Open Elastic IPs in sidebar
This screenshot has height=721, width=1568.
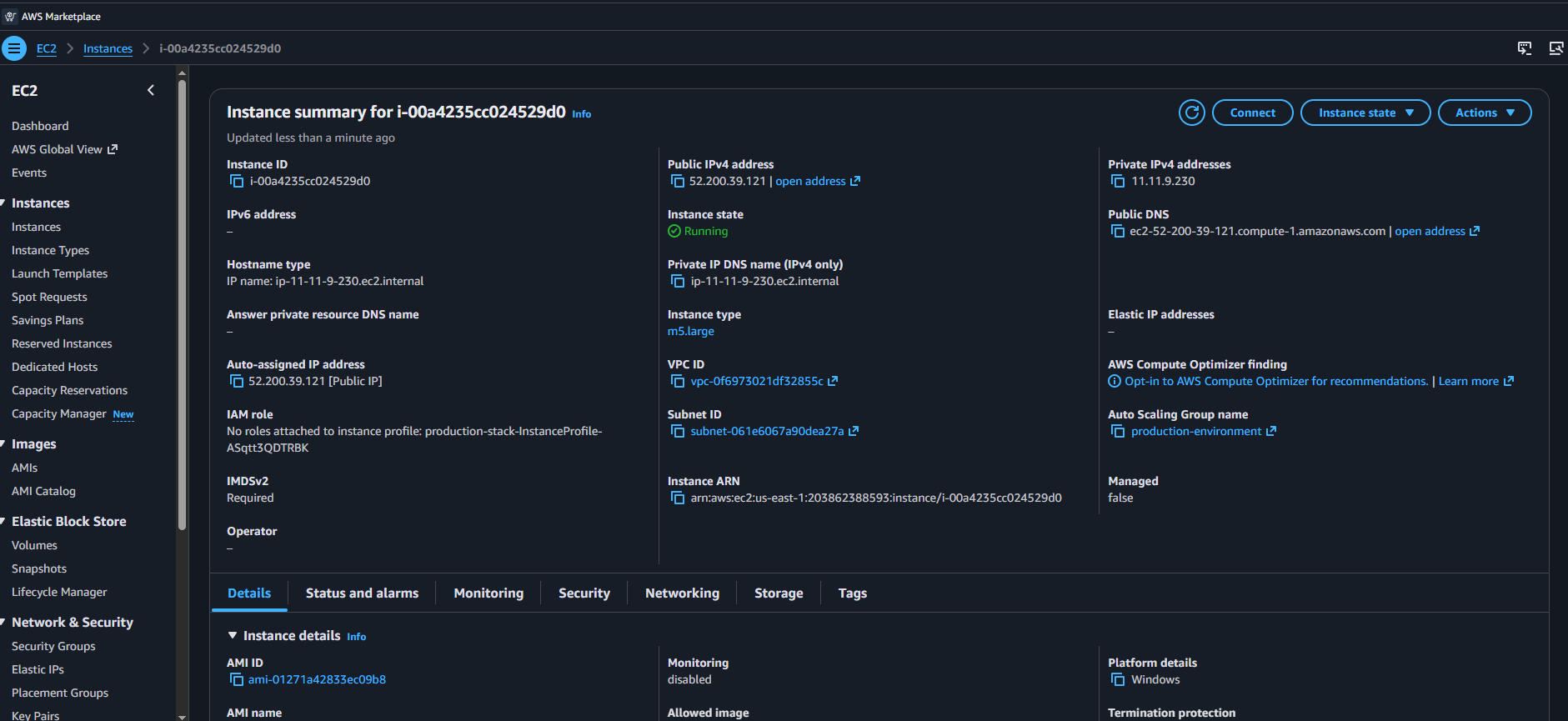[38, 669]
